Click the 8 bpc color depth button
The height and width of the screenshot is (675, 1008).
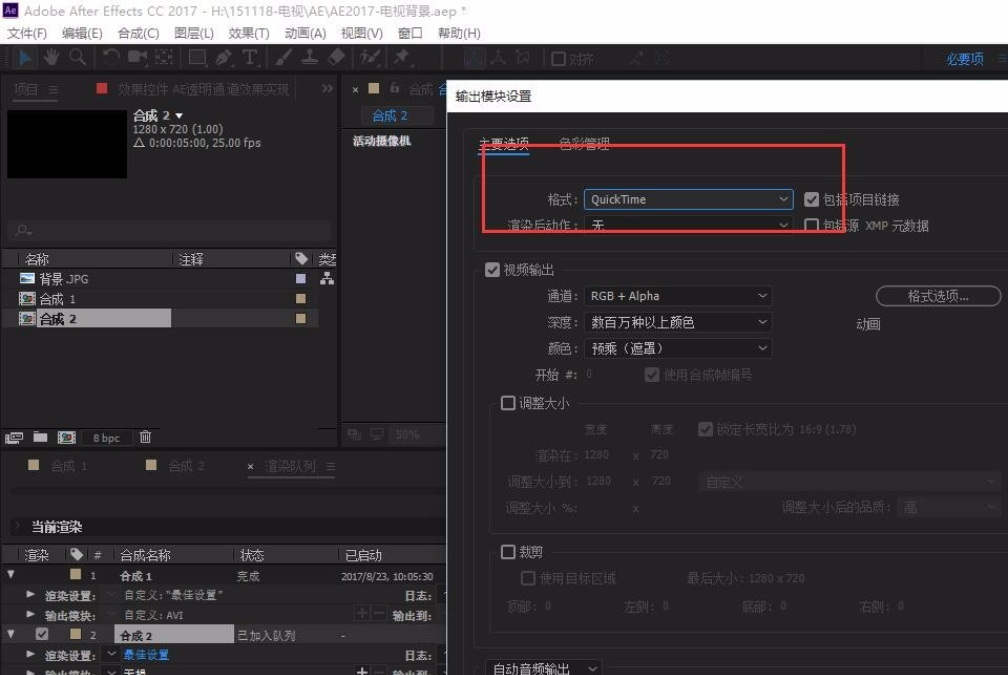[x=106, y=438]
